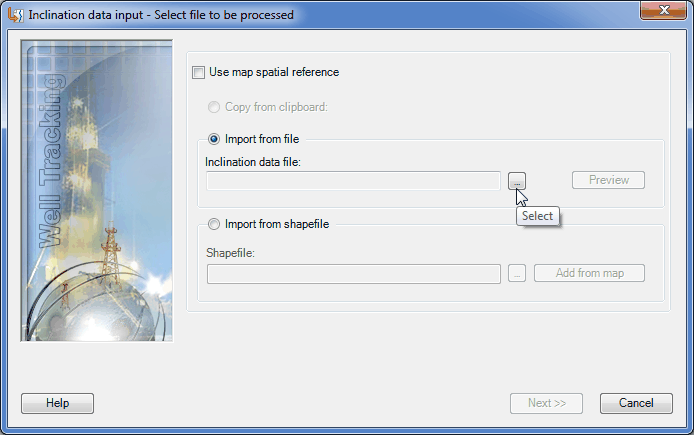
Task: Cancel the inclination data input wizard
Action: tap(636, 403)
